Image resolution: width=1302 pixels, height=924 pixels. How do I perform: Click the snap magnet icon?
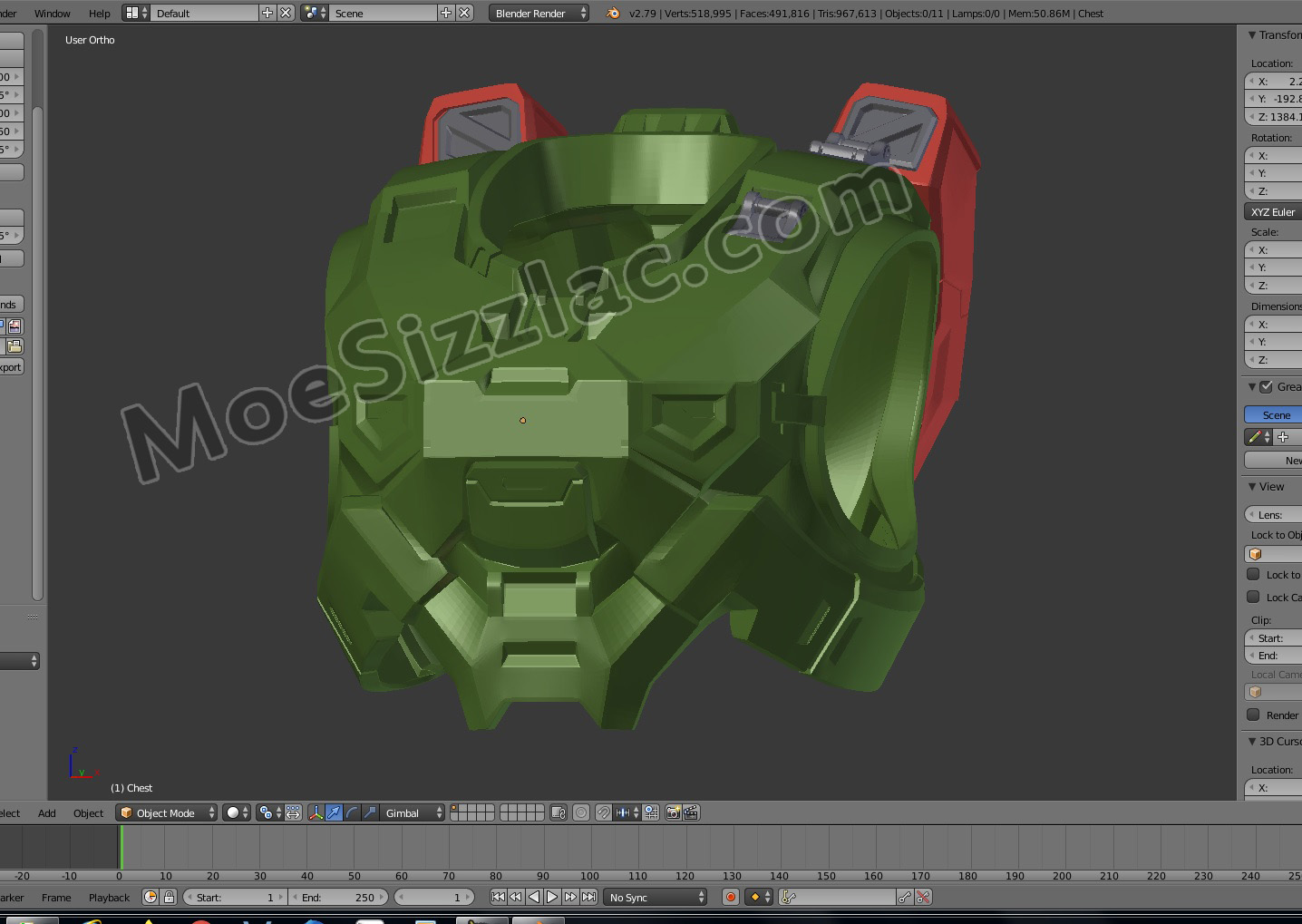coord(603,812)
